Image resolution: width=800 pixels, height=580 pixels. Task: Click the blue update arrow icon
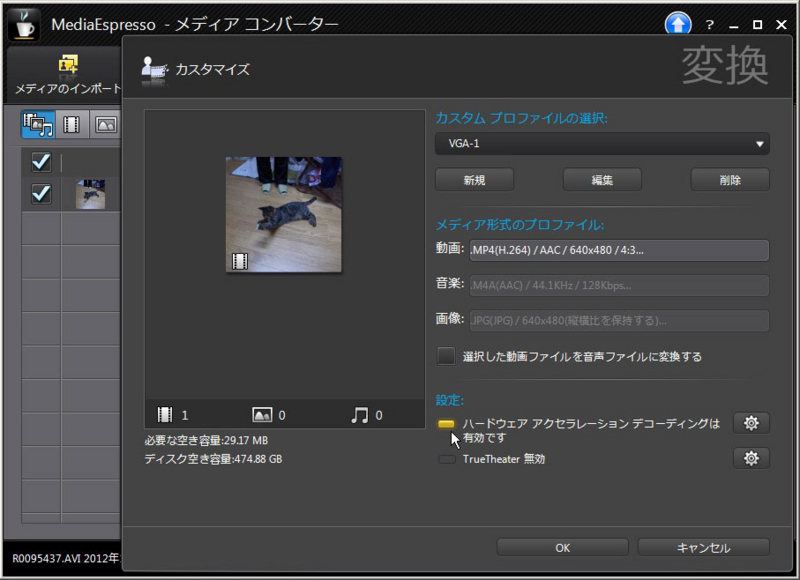pyautogui.click(x=678, y=23)
